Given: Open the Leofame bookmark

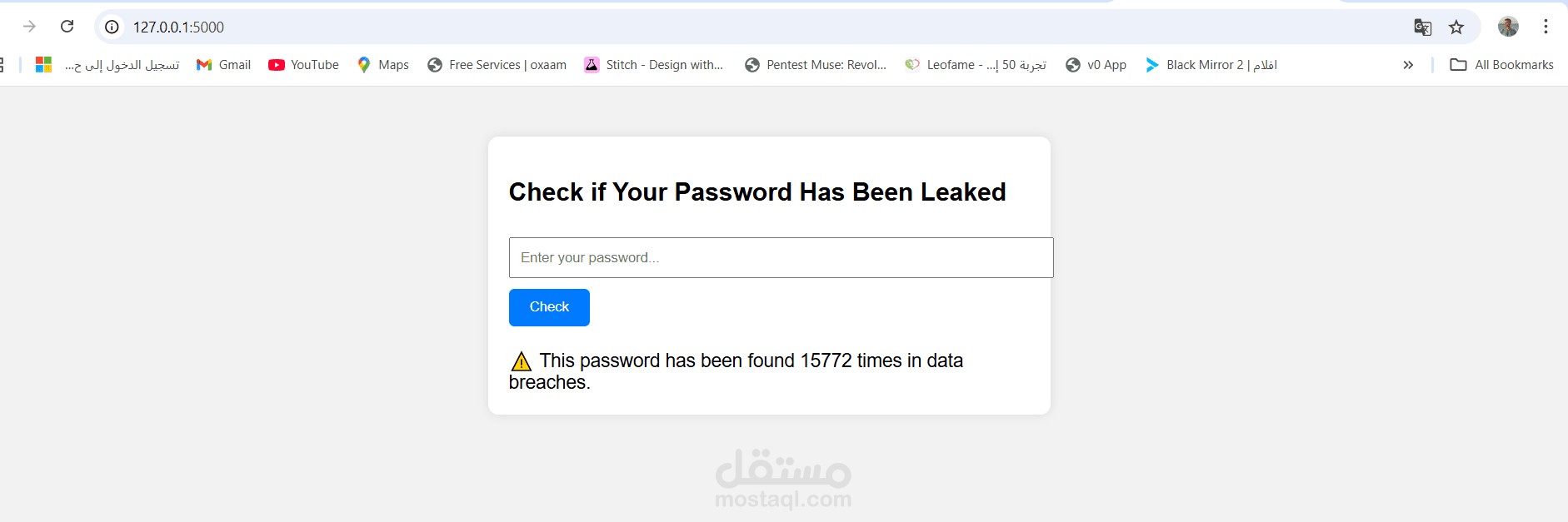Looking at the screenshot, I should tap(975, 65).
